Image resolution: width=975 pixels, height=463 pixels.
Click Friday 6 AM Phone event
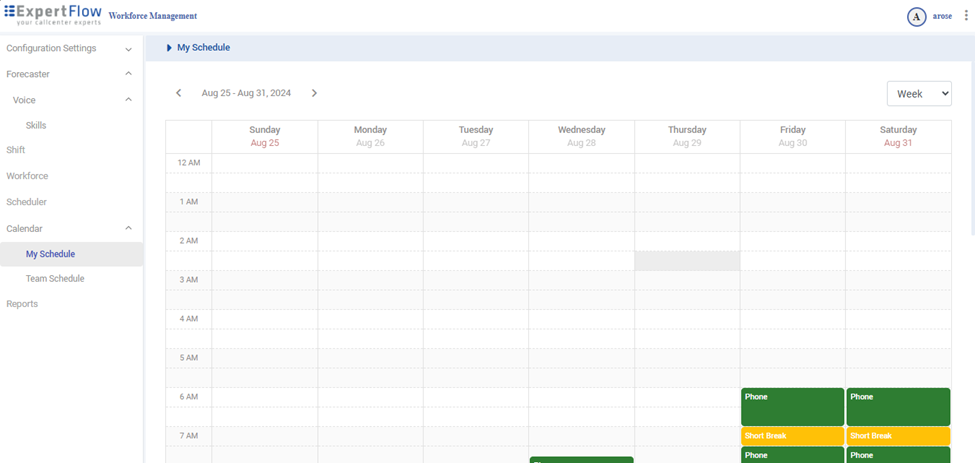tap(792, 406)
